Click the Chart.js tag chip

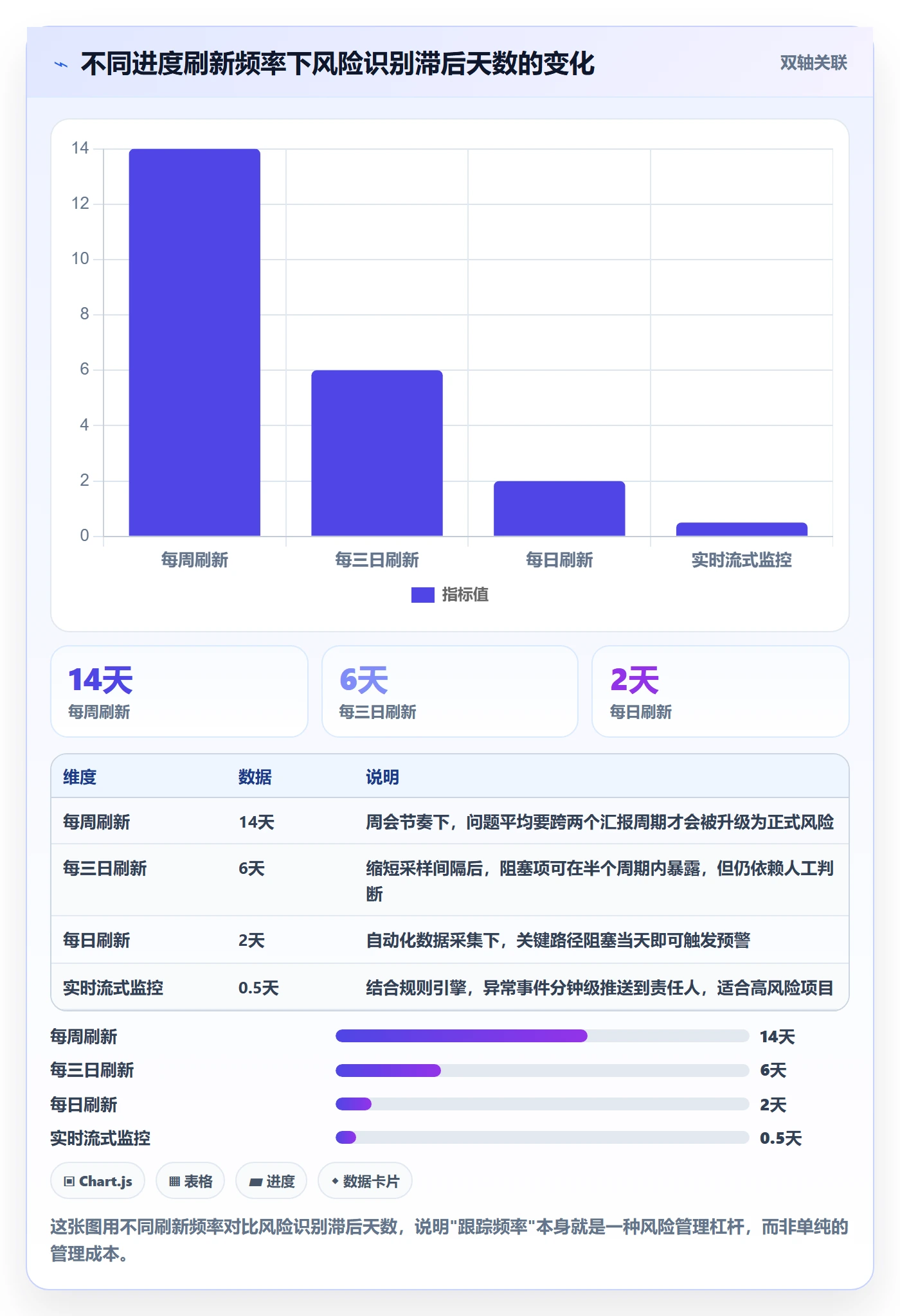coord(98,1181)
